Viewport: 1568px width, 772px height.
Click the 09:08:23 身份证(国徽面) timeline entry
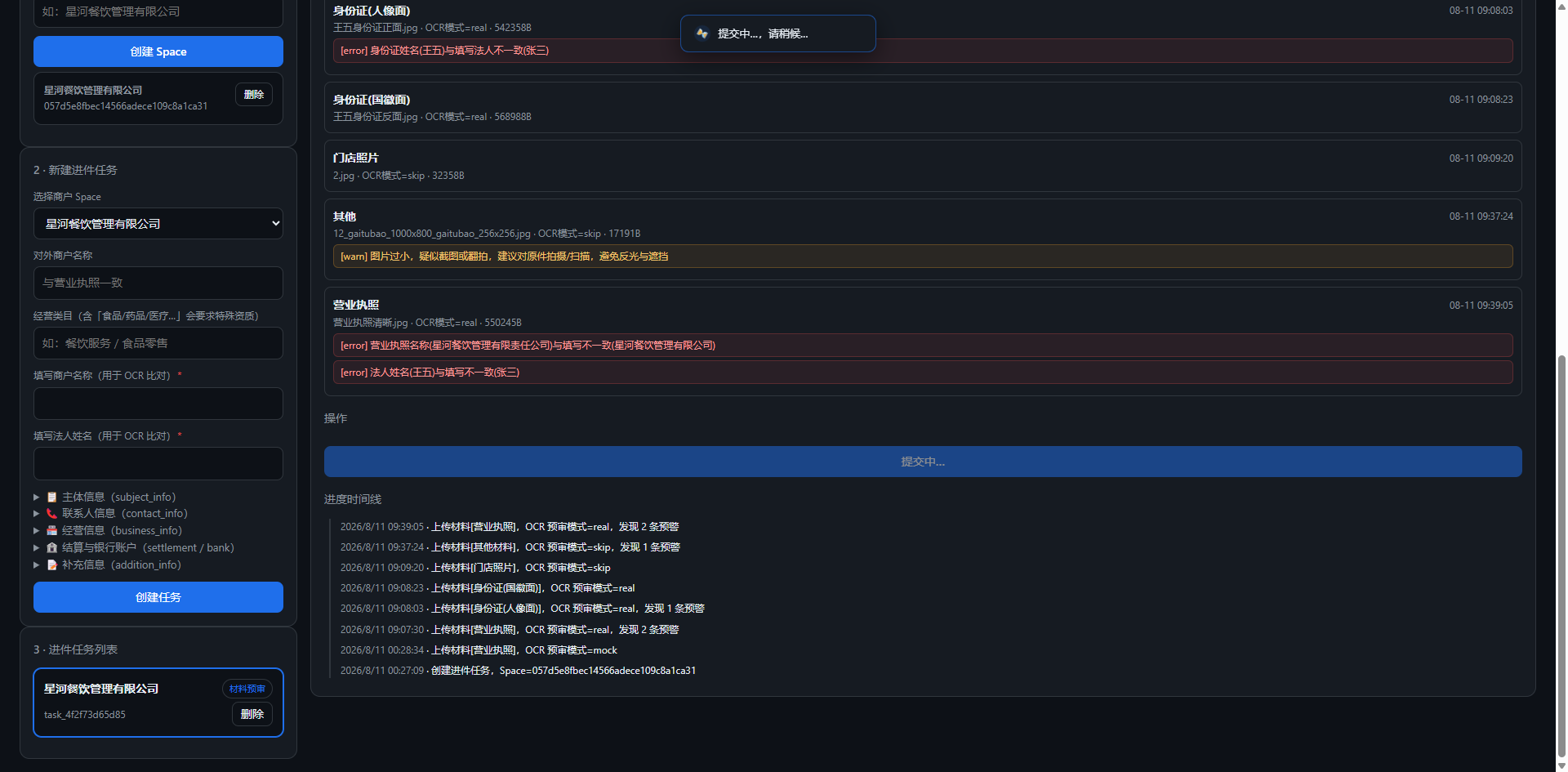[x=488, y=588]
